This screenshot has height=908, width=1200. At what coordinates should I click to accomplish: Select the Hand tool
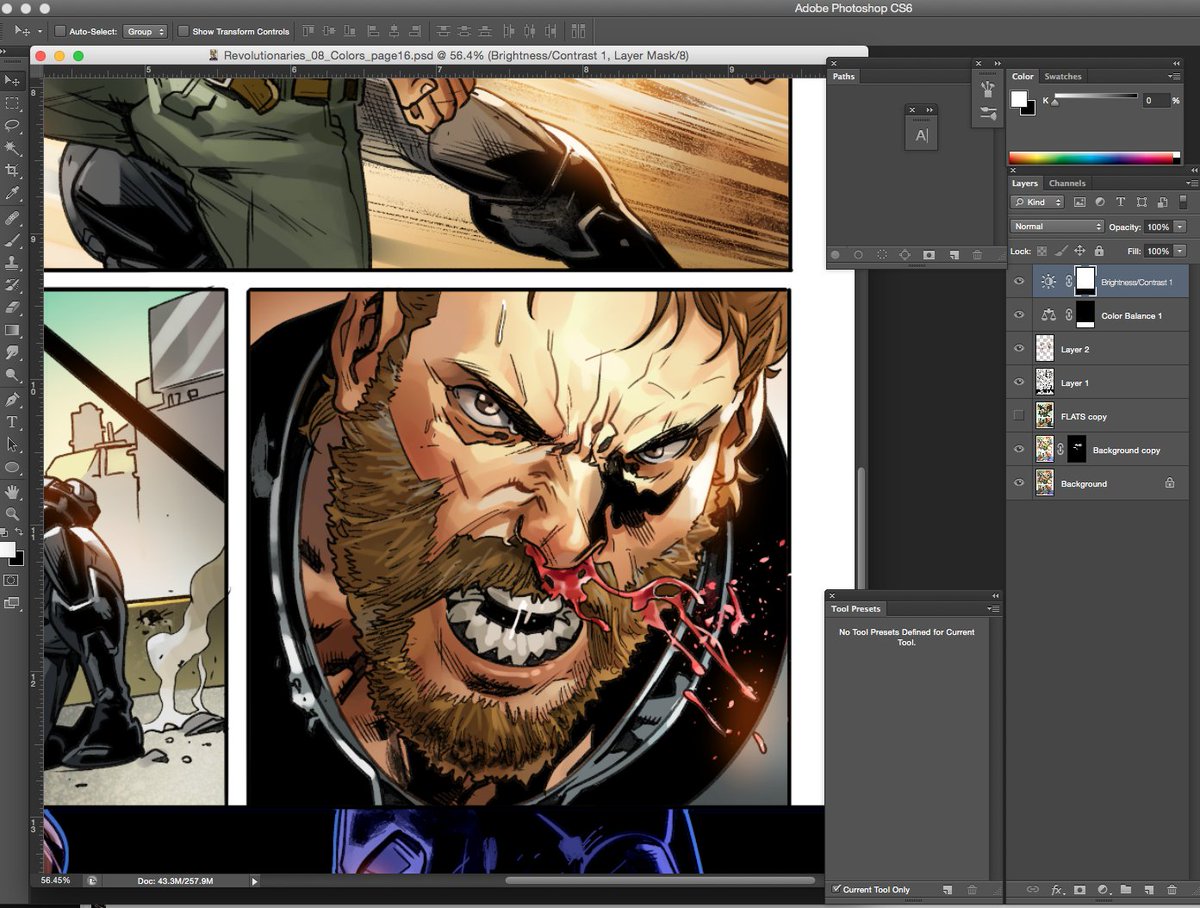[12, 491]
